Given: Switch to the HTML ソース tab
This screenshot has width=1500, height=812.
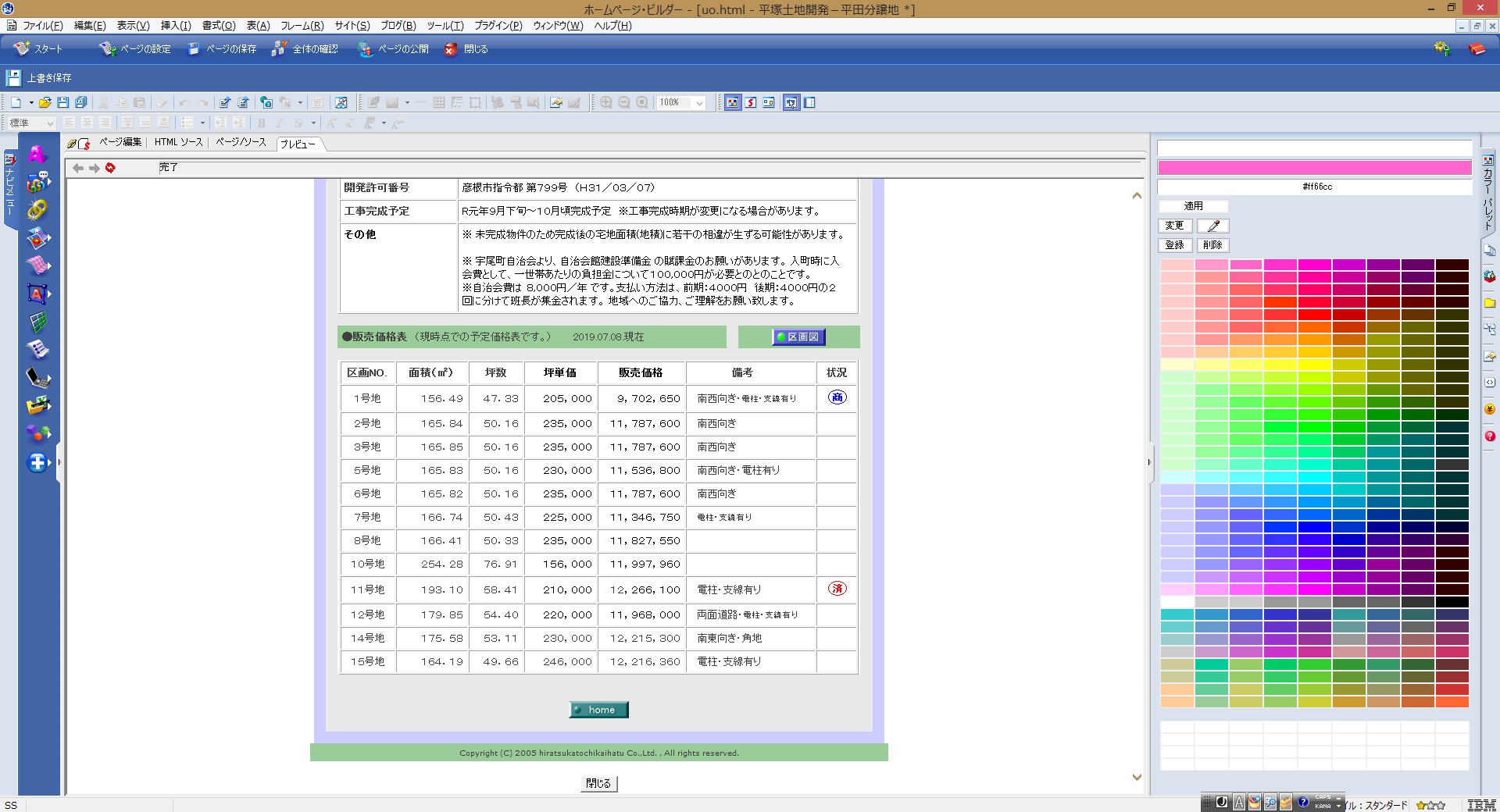Looking at the screenshot, I should 178,142.
